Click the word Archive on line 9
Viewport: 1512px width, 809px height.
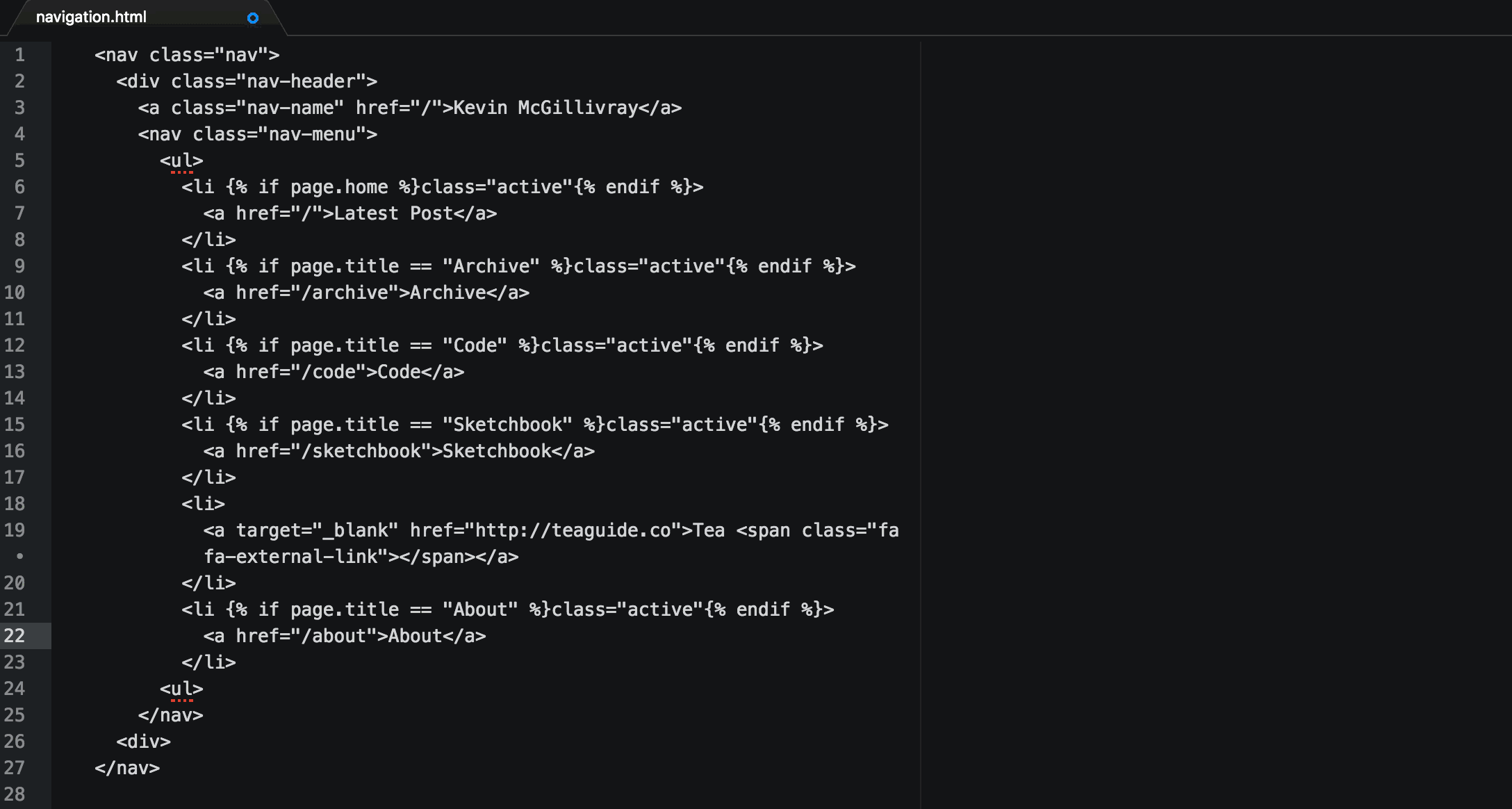[x=493, y=265]
